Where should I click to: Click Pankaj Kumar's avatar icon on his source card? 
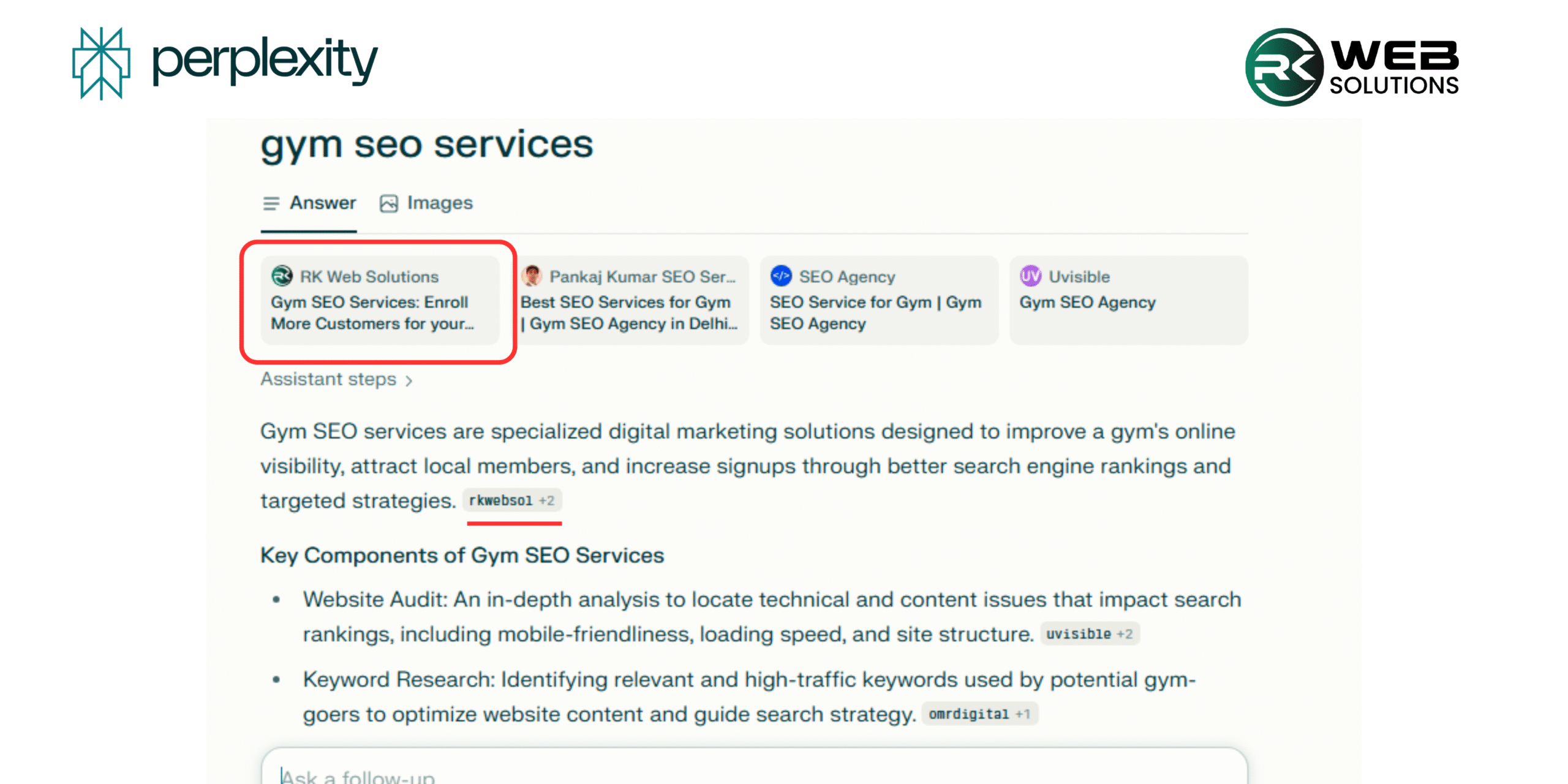coord(532,276)
